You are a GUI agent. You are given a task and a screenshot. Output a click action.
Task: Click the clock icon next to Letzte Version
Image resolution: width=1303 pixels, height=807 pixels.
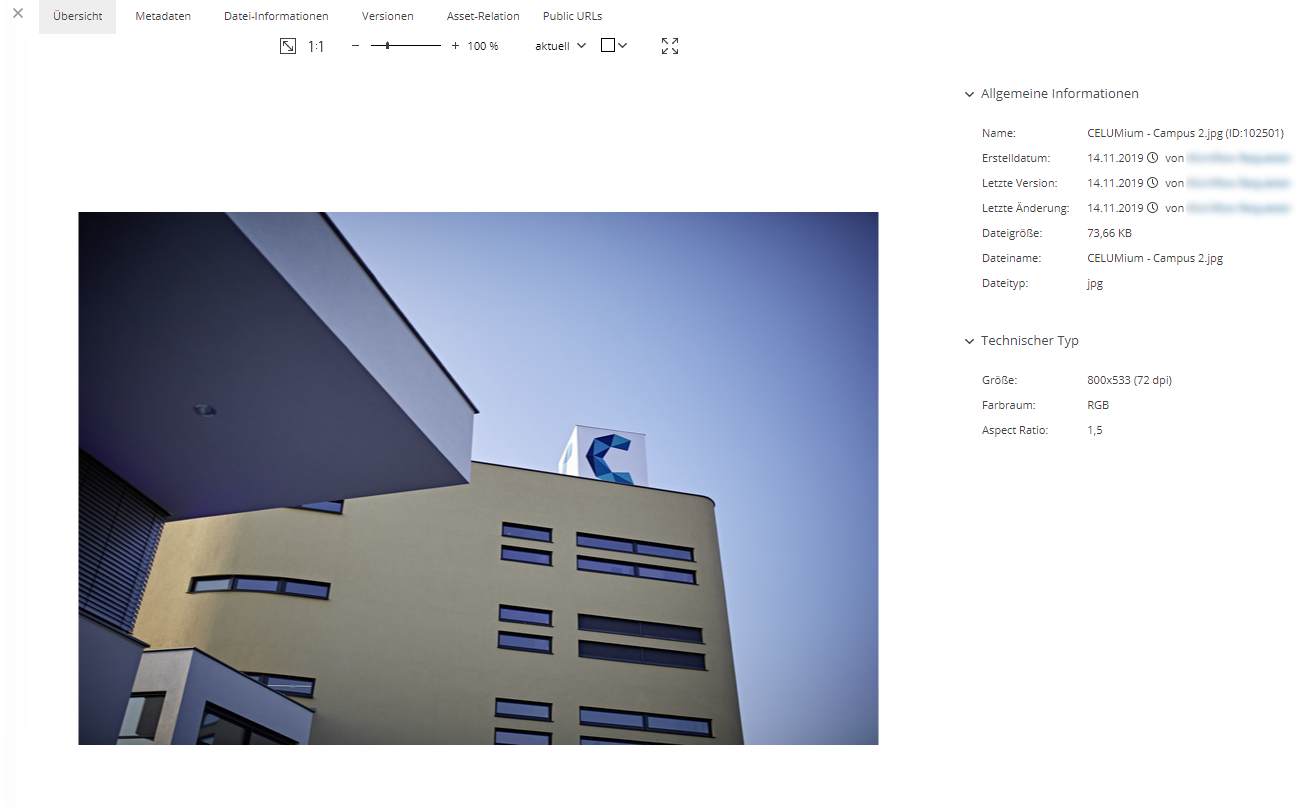pyautogui.click(x=1152, y=183)
